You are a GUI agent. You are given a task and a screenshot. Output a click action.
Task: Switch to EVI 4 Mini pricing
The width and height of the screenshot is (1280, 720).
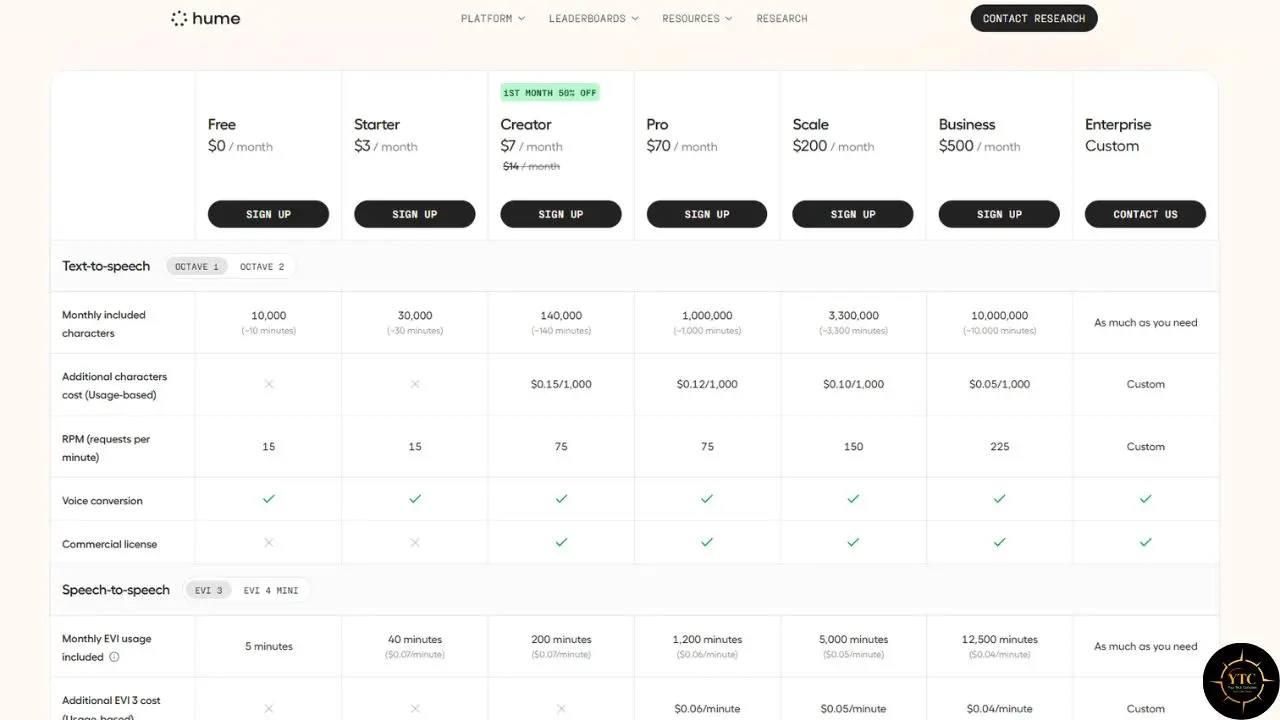pos(271,590)
